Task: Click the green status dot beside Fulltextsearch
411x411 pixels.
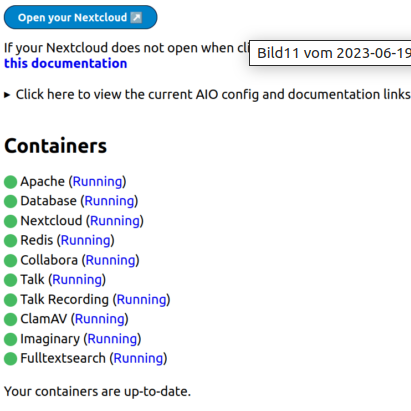Action: pos(10,359)
